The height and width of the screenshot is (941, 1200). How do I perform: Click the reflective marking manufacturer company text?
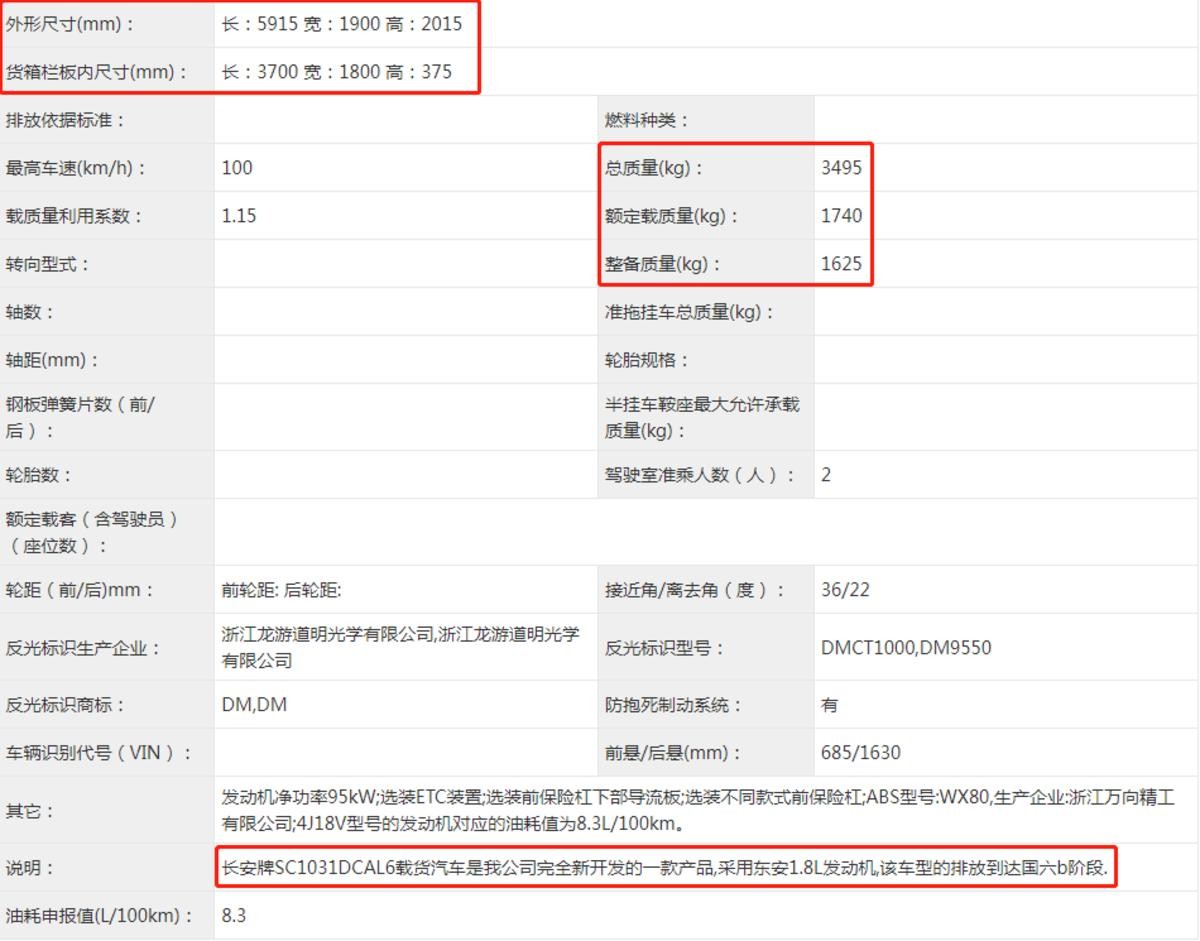pos(400,647)
